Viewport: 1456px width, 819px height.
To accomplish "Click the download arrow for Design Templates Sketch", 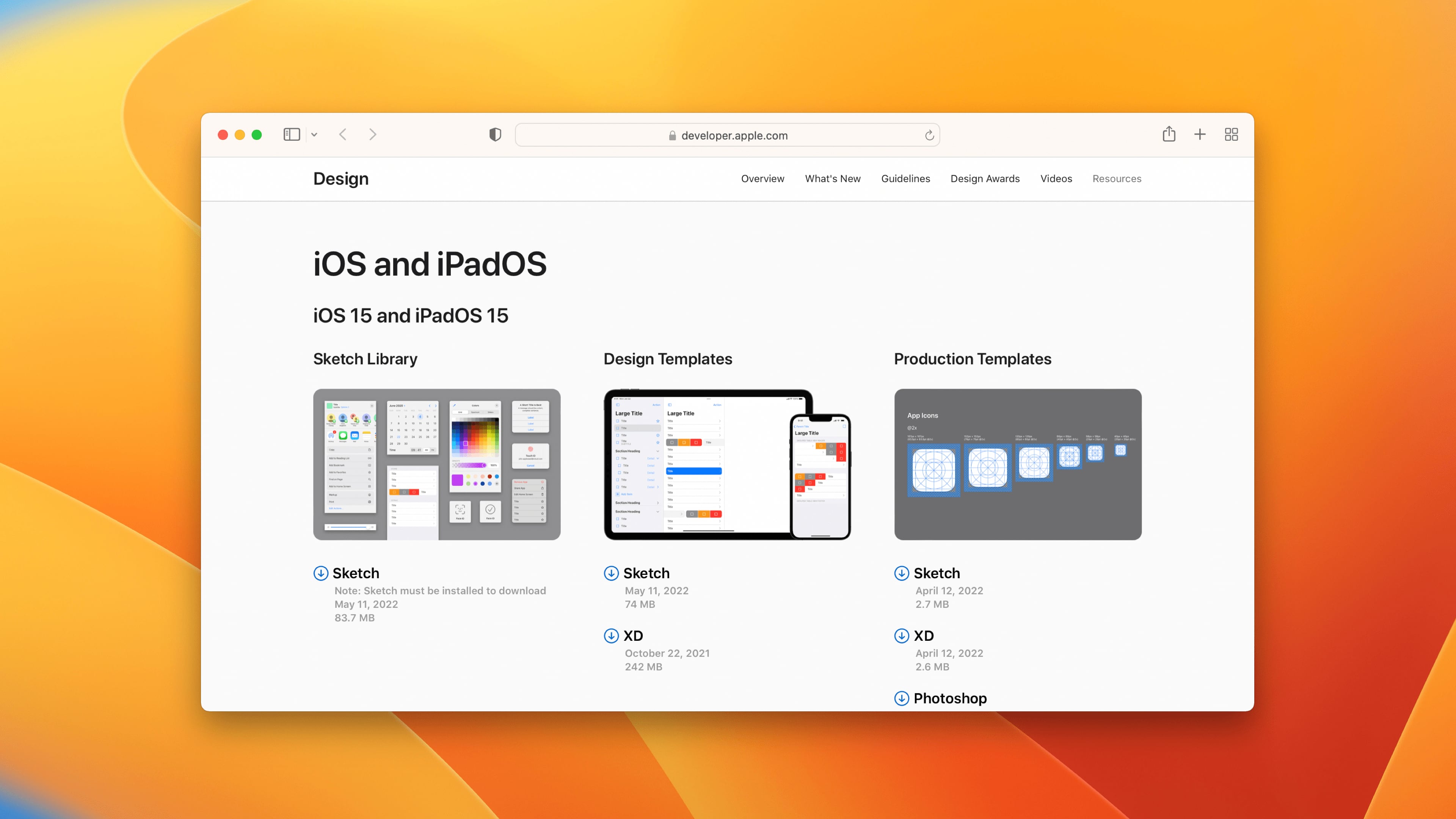I will [612, 573].
